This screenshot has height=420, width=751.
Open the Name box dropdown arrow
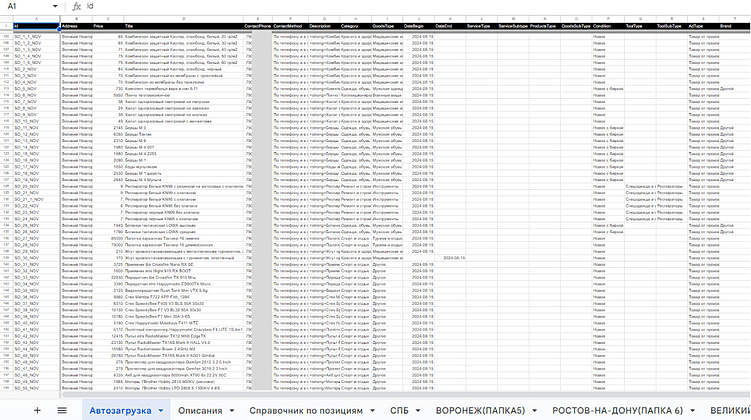point(55,6)
